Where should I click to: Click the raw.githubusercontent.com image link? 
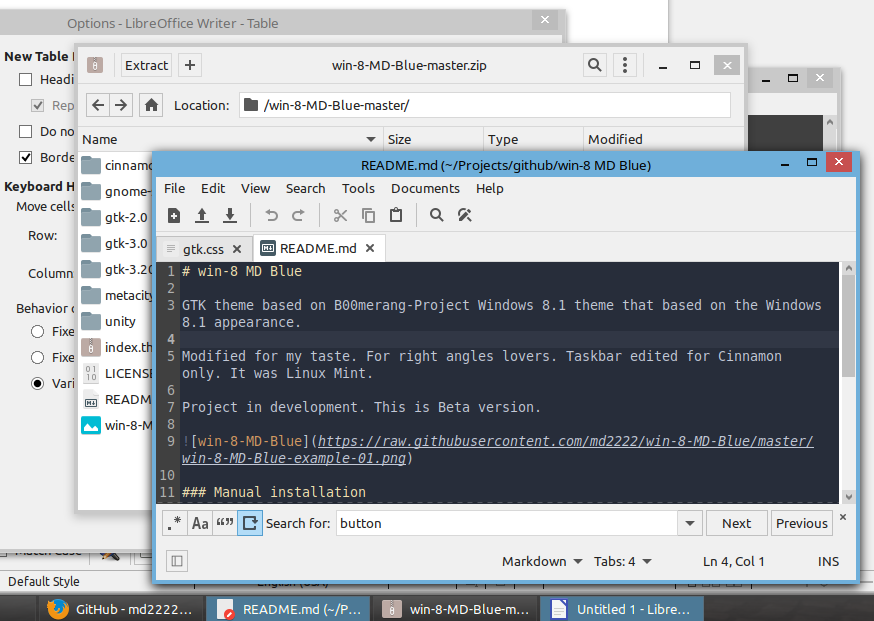[x=565, y=441]
